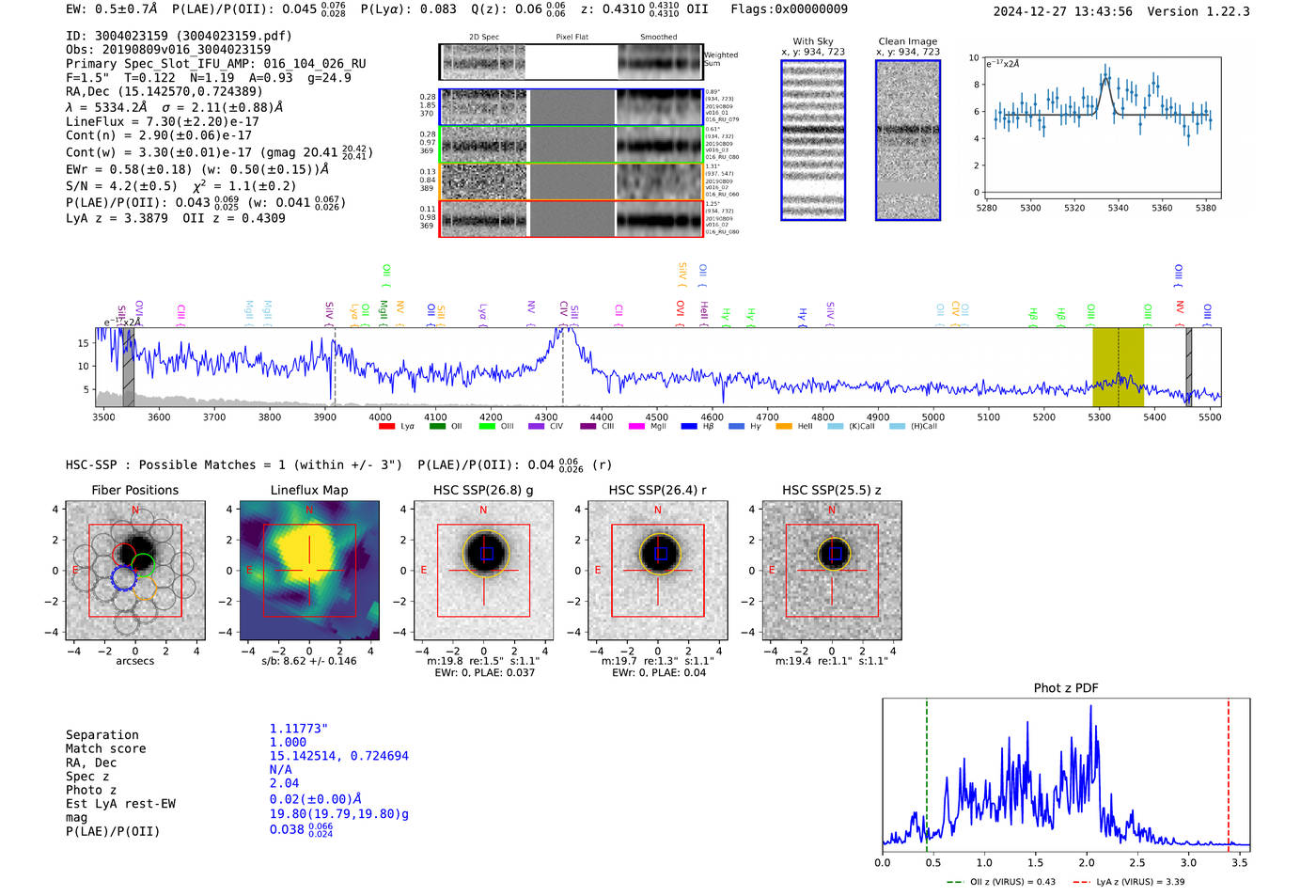Click the blue RA, Dec value 15.142514, 0.724694
Viewport: 1316px width, 896px height.
click(x=339, y=756)
